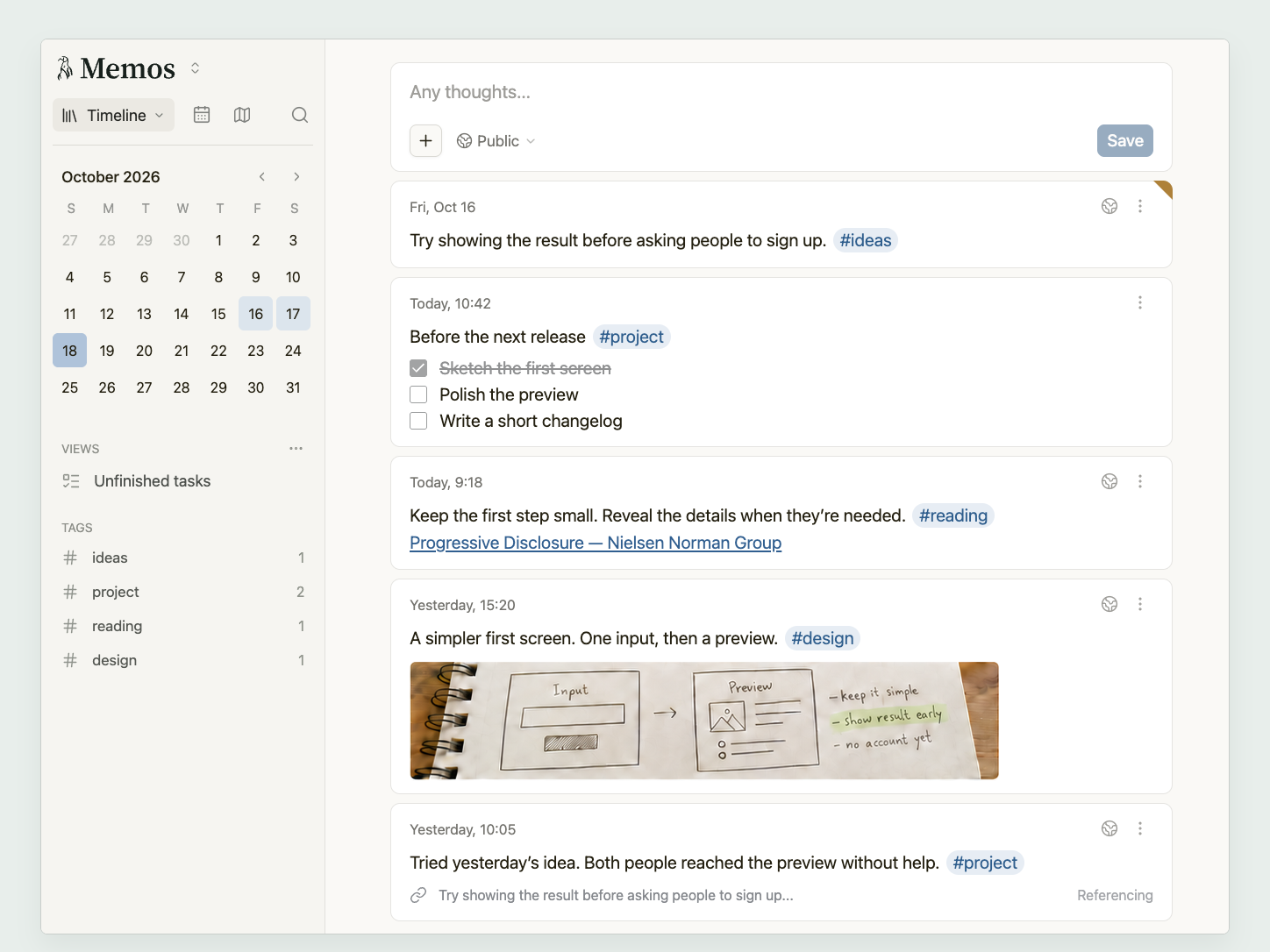This screenshot has height=952, width=1270.
Task: Go to previous month in calendar
Action: (x=261, y=176)
